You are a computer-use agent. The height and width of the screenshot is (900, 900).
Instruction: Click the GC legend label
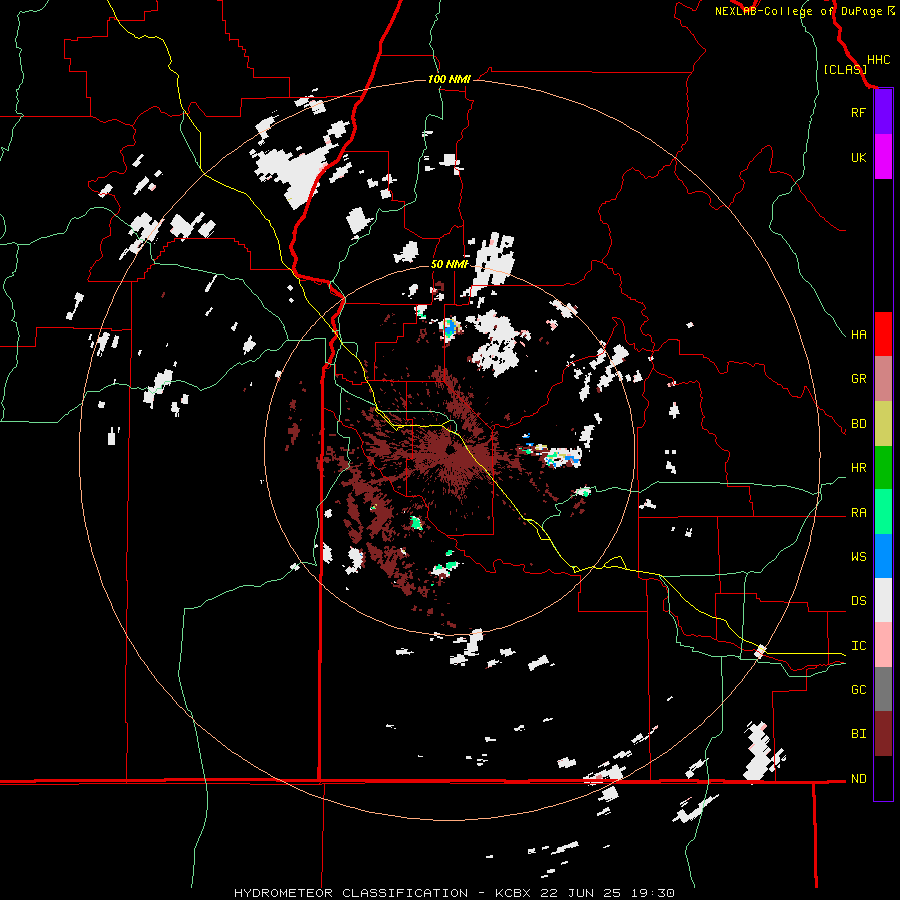[858, 690]
